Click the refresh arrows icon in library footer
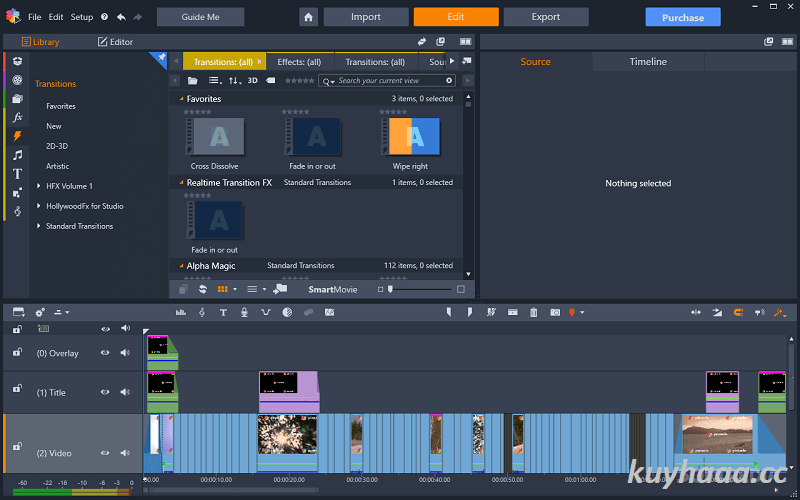The image size is (800, 500). [x=203, y=289]
